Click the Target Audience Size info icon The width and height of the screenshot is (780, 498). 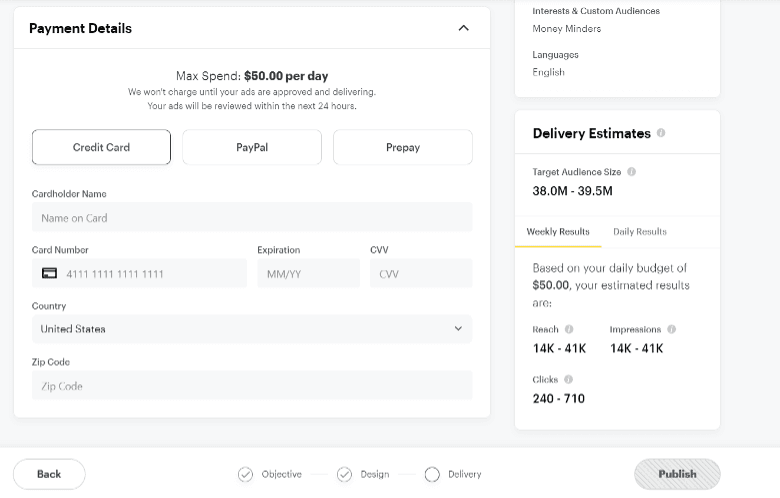coord(631,172)
